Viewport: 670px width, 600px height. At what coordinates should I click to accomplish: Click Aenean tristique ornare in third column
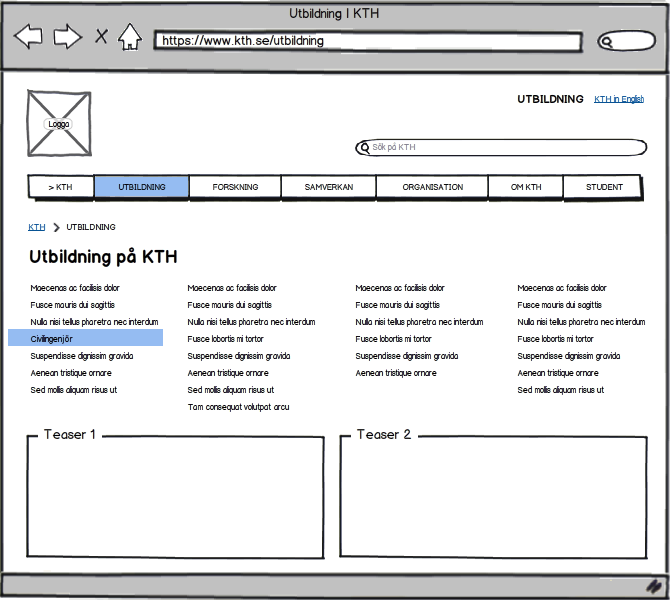[396, 373]
